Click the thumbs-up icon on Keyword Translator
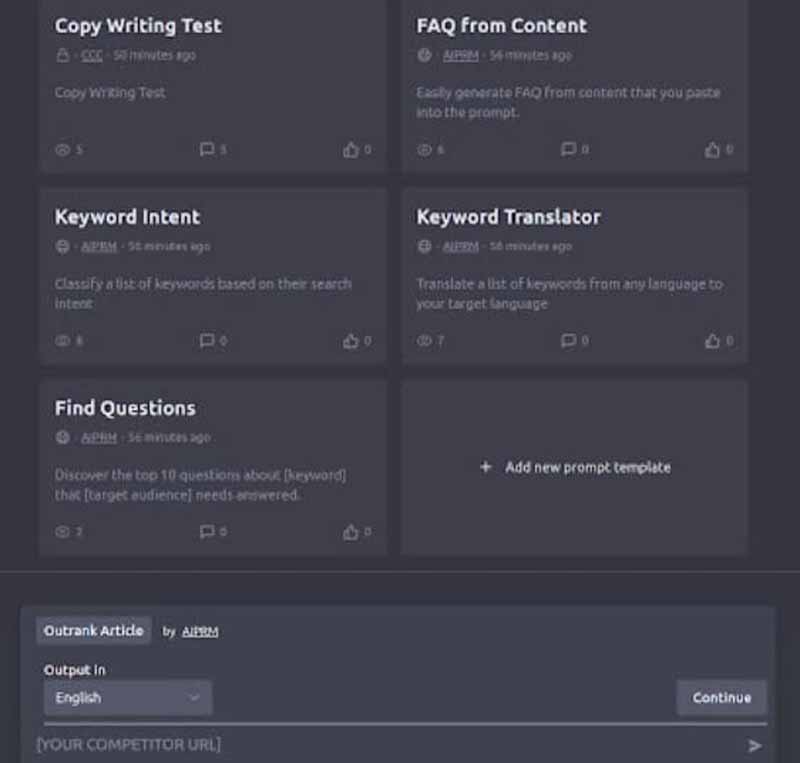The width and height of the screenshot is (800, 763). click(712, 341)
